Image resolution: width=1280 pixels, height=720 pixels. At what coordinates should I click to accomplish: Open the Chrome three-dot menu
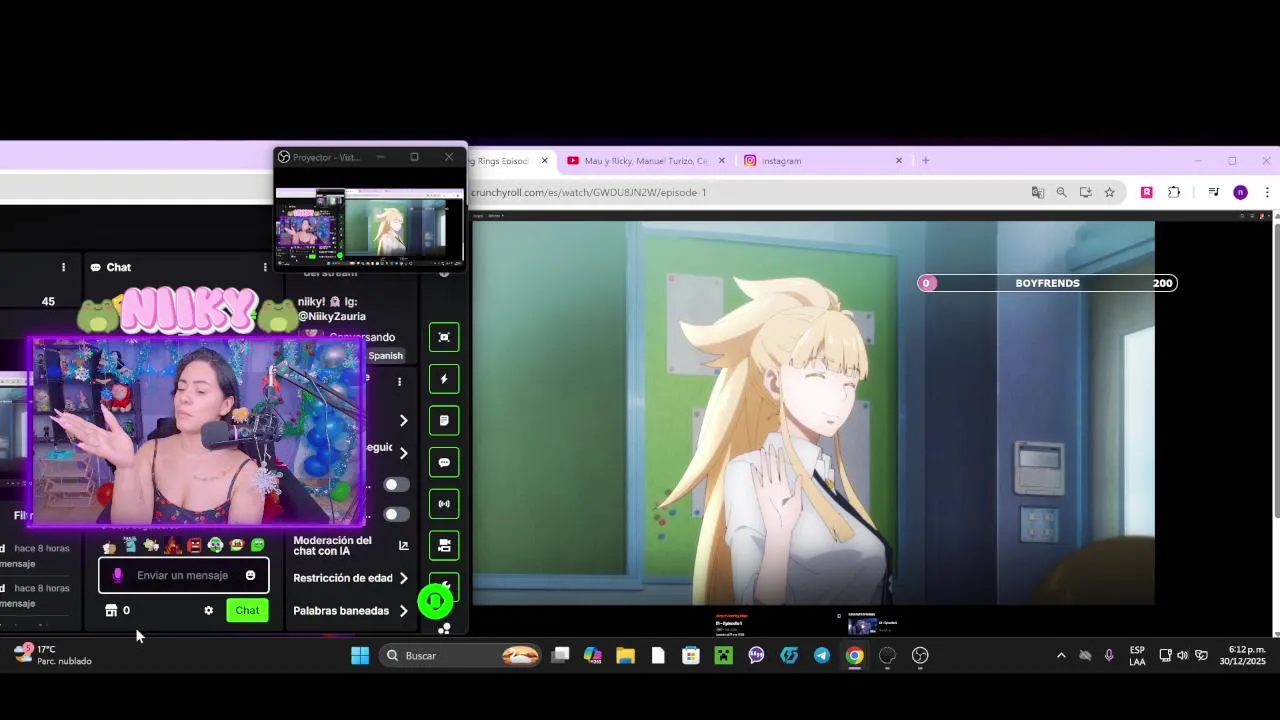(1267, 192)
